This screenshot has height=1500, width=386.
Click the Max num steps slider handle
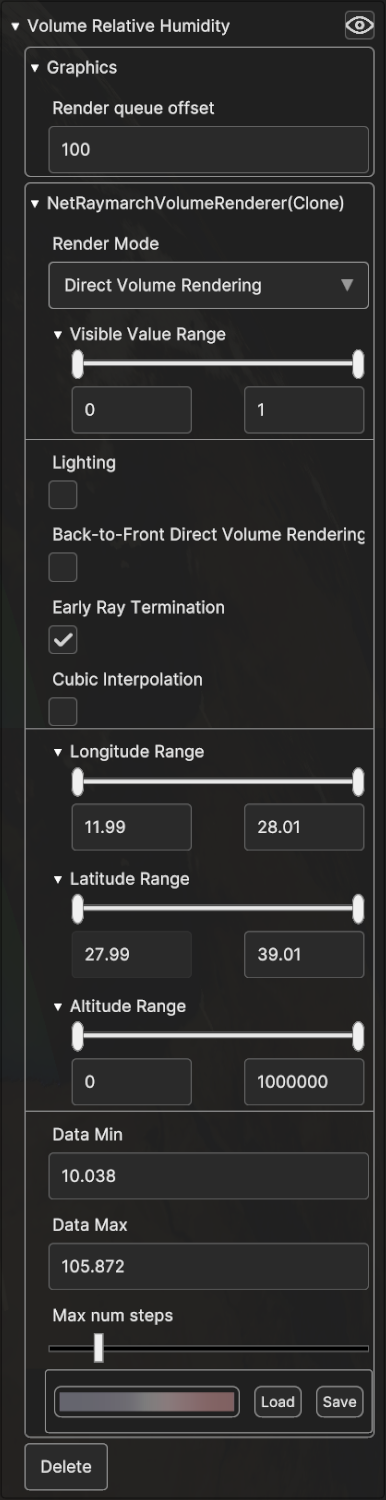click(x=98, y=1347)
